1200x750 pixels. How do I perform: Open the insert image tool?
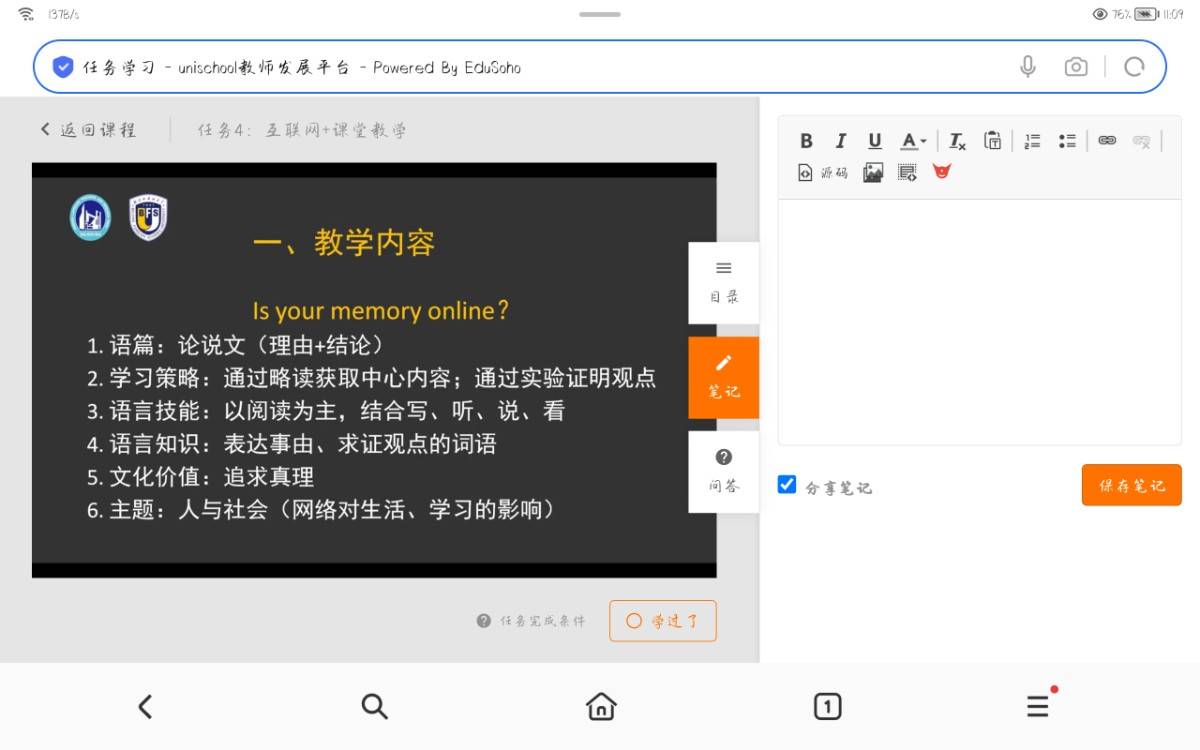873,172
